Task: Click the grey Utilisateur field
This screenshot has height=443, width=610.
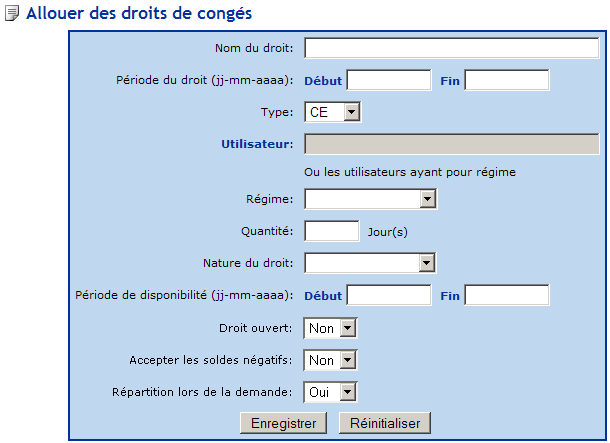Action: tap(451, 143)
